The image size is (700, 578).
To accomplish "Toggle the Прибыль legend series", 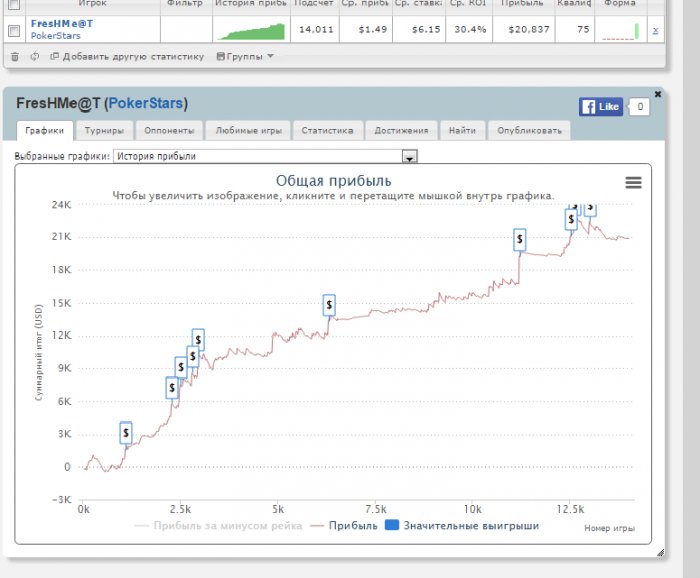I will click(x=344, y=526).
